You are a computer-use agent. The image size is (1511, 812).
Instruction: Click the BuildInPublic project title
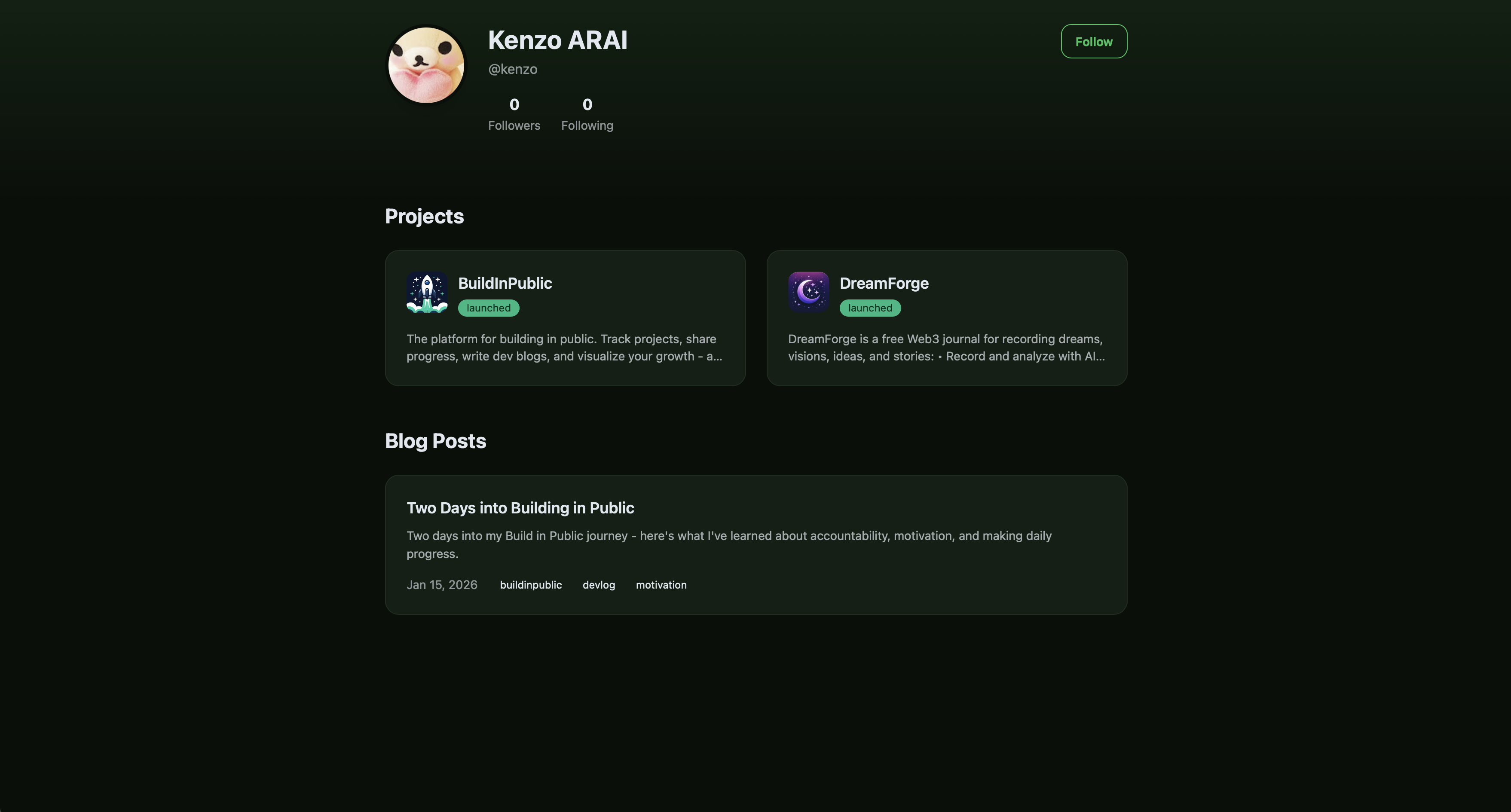point(505,283)
